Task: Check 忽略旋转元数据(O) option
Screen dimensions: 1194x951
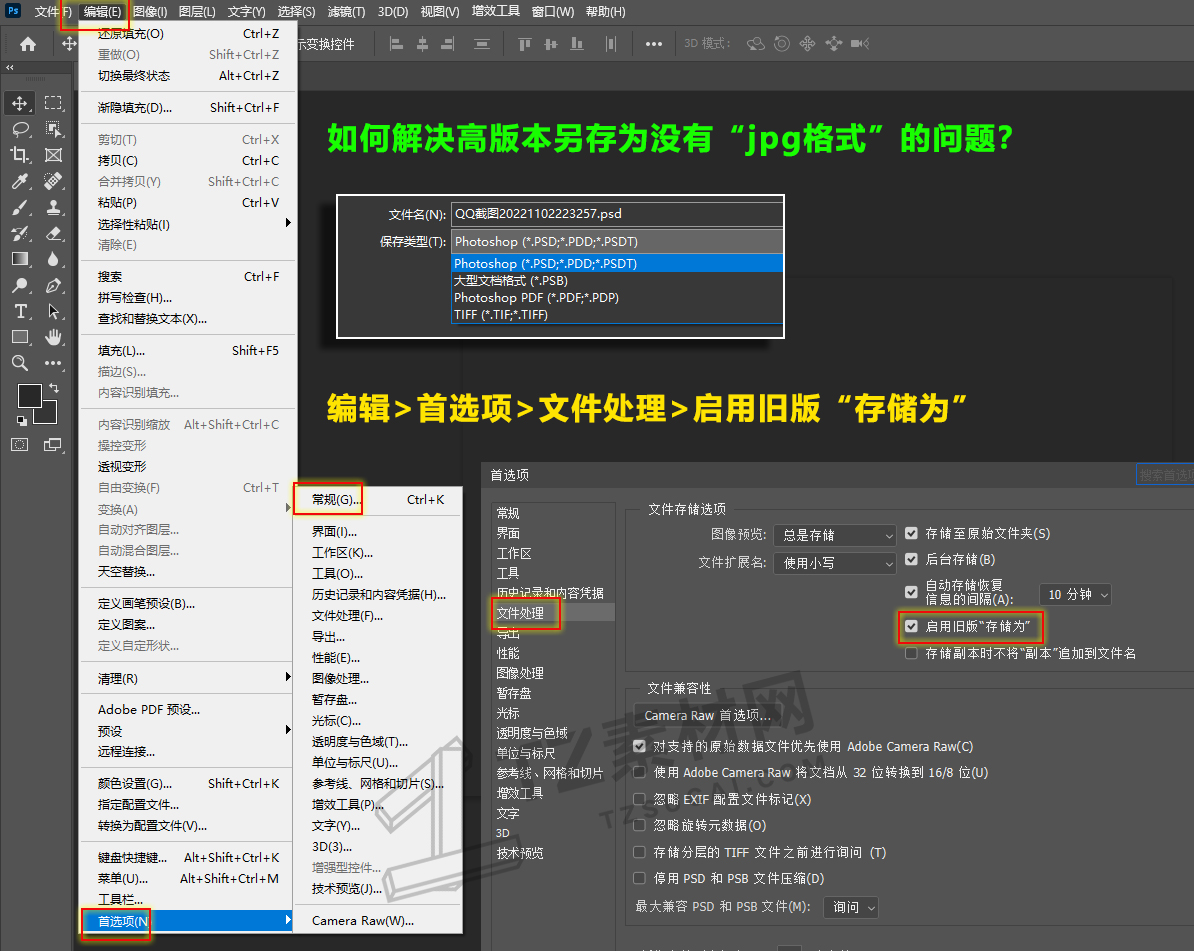Action: [x=640, y=825]
